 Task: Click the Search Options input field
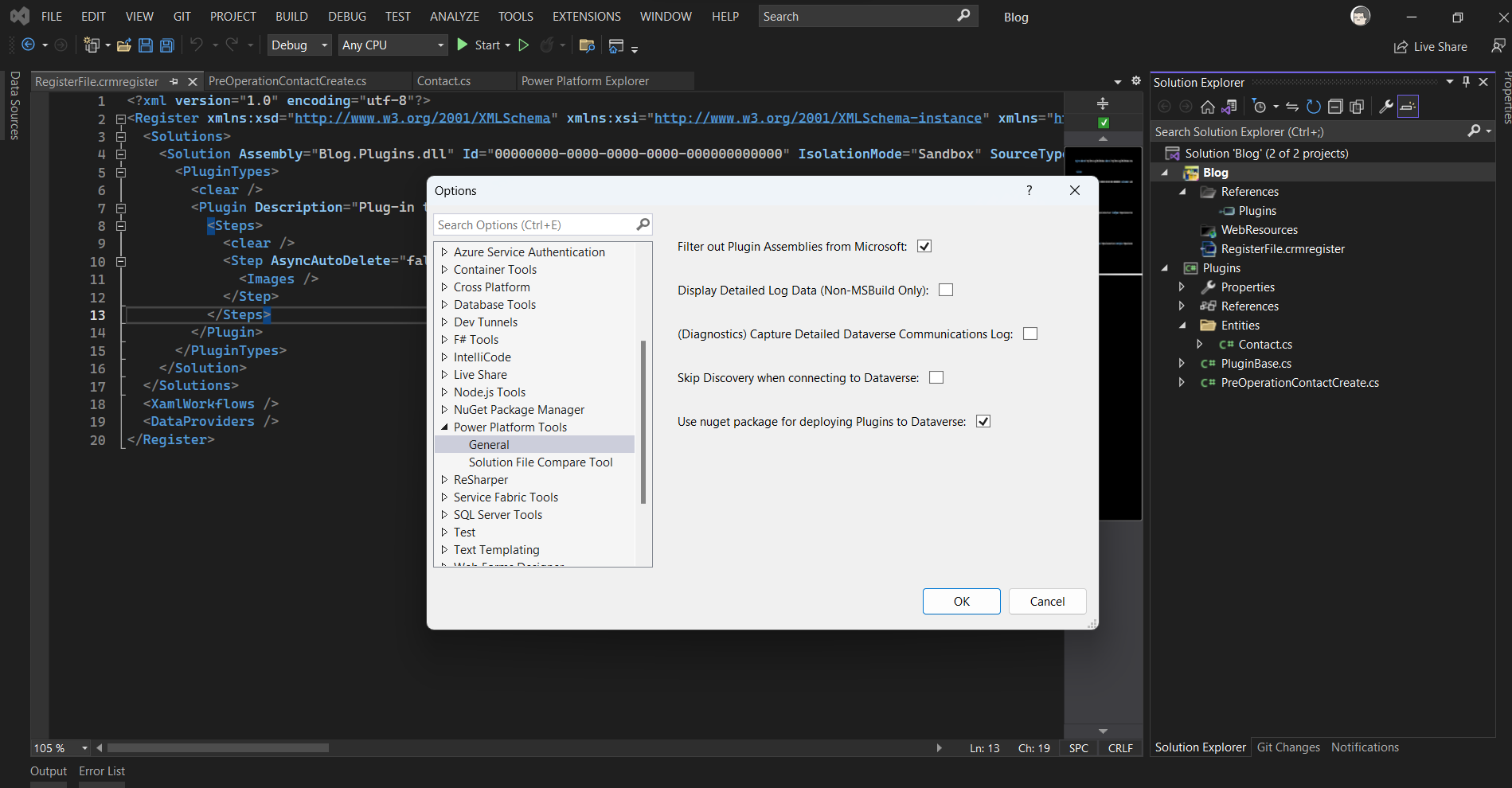(543, 225)
